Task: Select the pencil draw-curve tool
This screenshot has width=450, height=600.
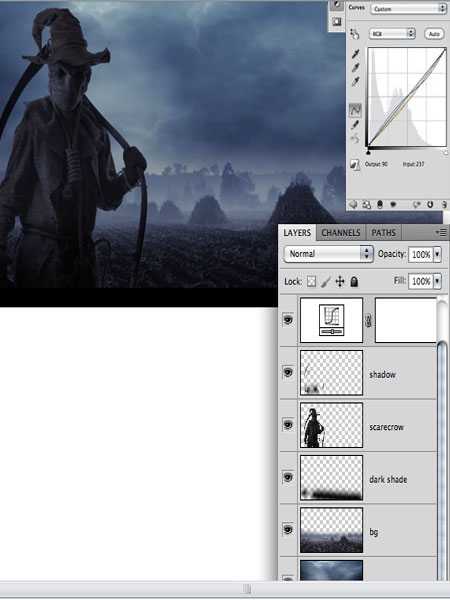Action: point(355,125)
